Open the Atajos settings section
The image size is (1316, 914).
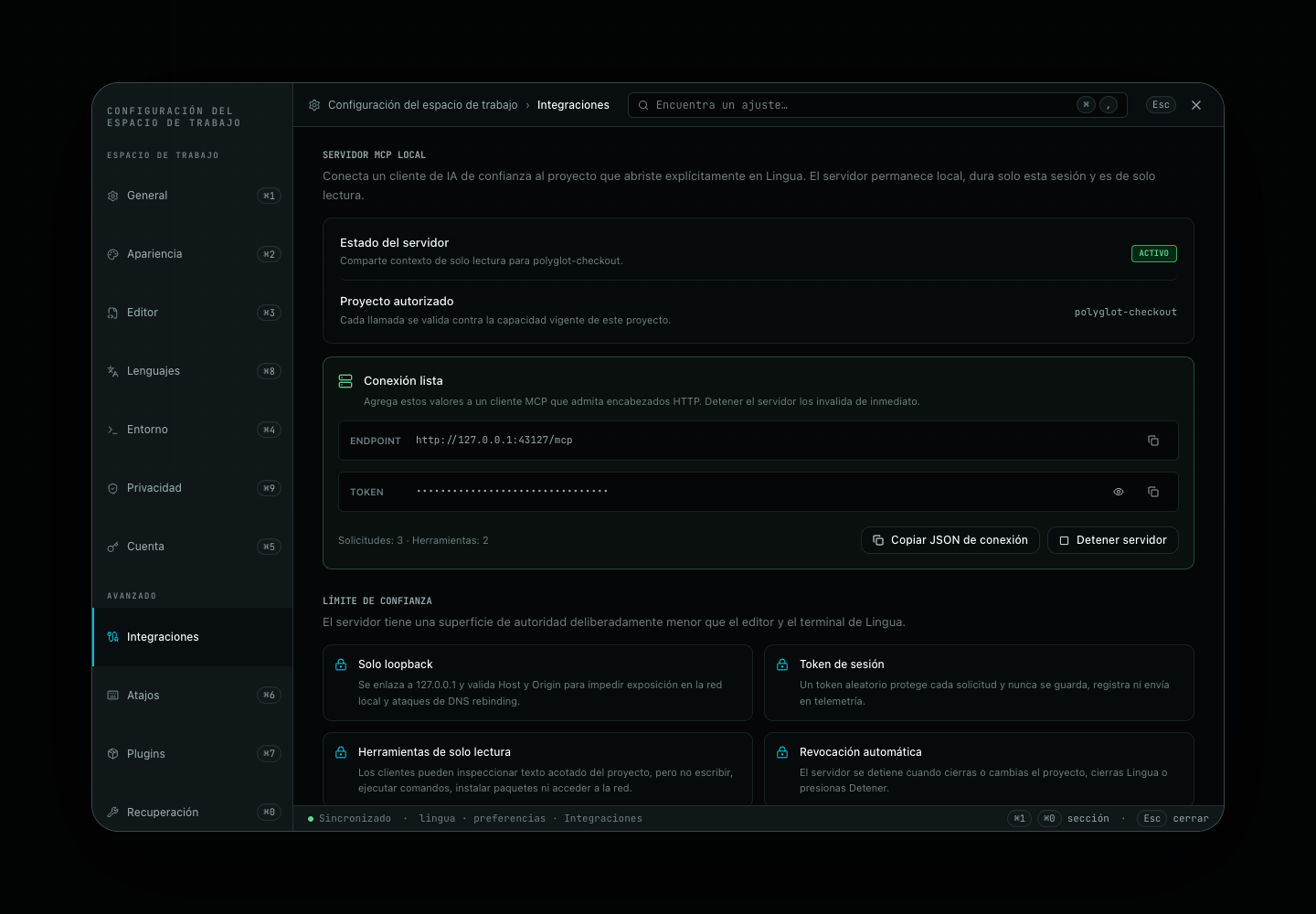click(x=193, y=696)
